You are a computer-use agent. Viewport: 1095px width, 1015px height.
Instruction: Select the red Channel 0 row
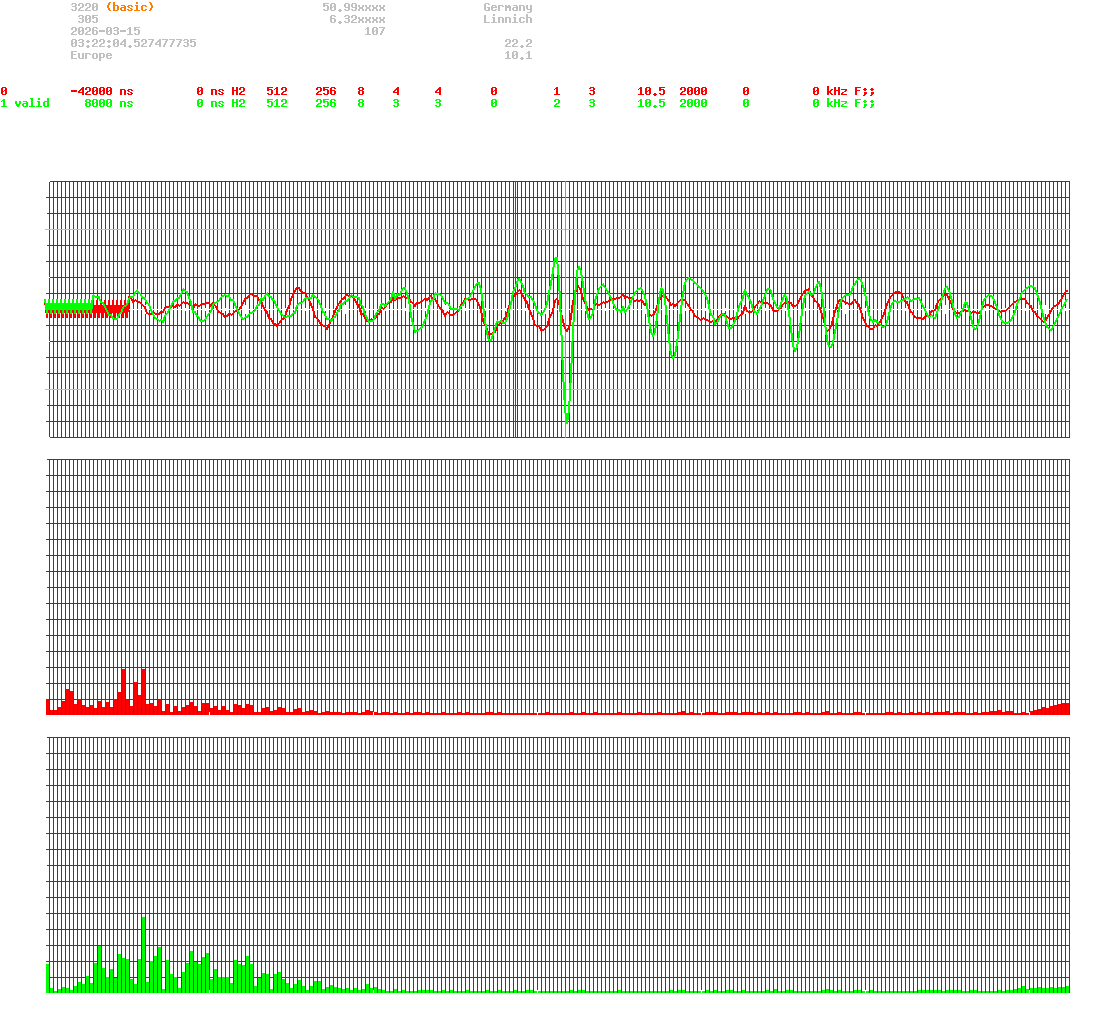[x=5, y=91]
